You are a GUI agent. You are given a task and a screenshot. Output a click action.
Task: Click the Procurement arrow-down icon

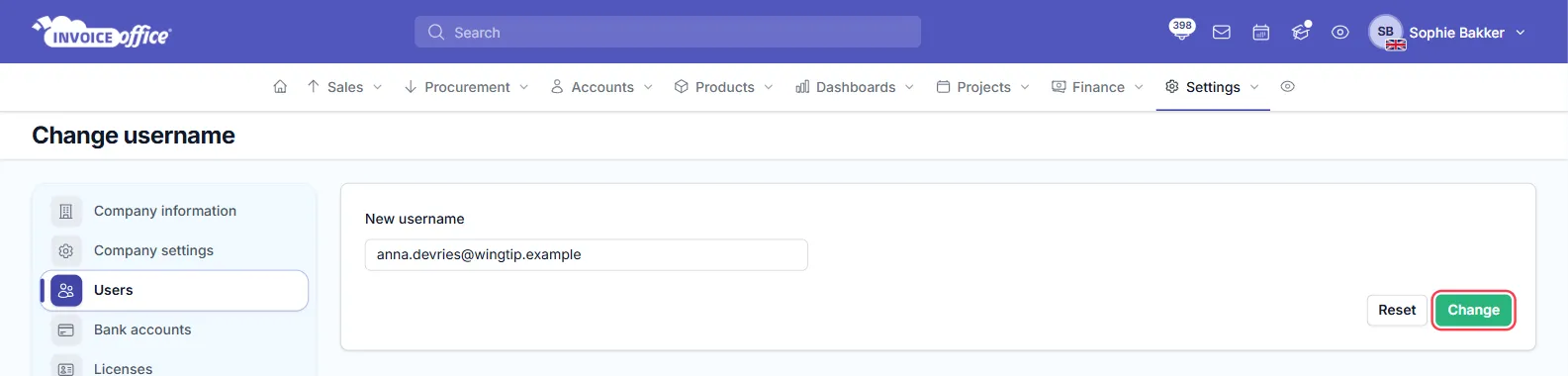pos(411,87)
